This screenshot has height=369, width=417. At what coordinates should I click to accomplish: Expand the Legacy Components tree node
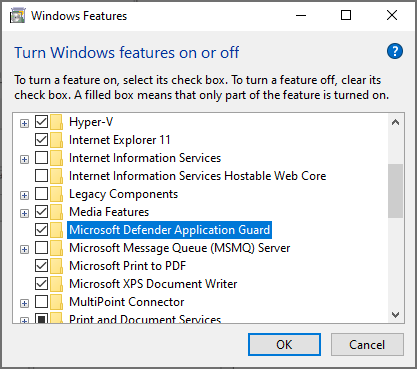[x=24, y=196]
